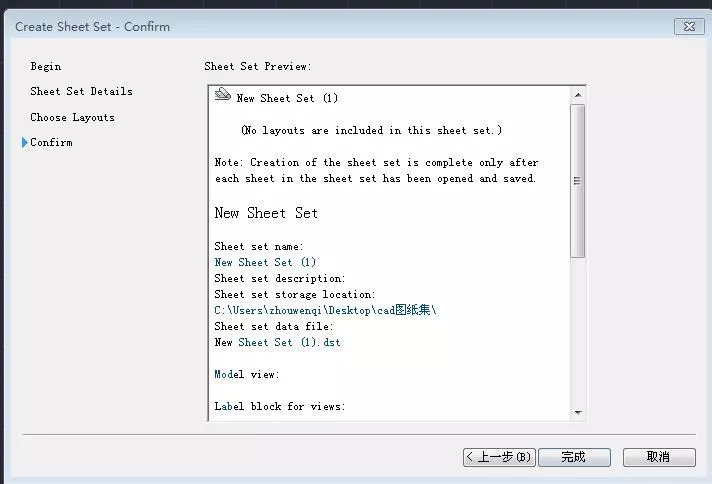Go to the Begin step

coord(45,67)
